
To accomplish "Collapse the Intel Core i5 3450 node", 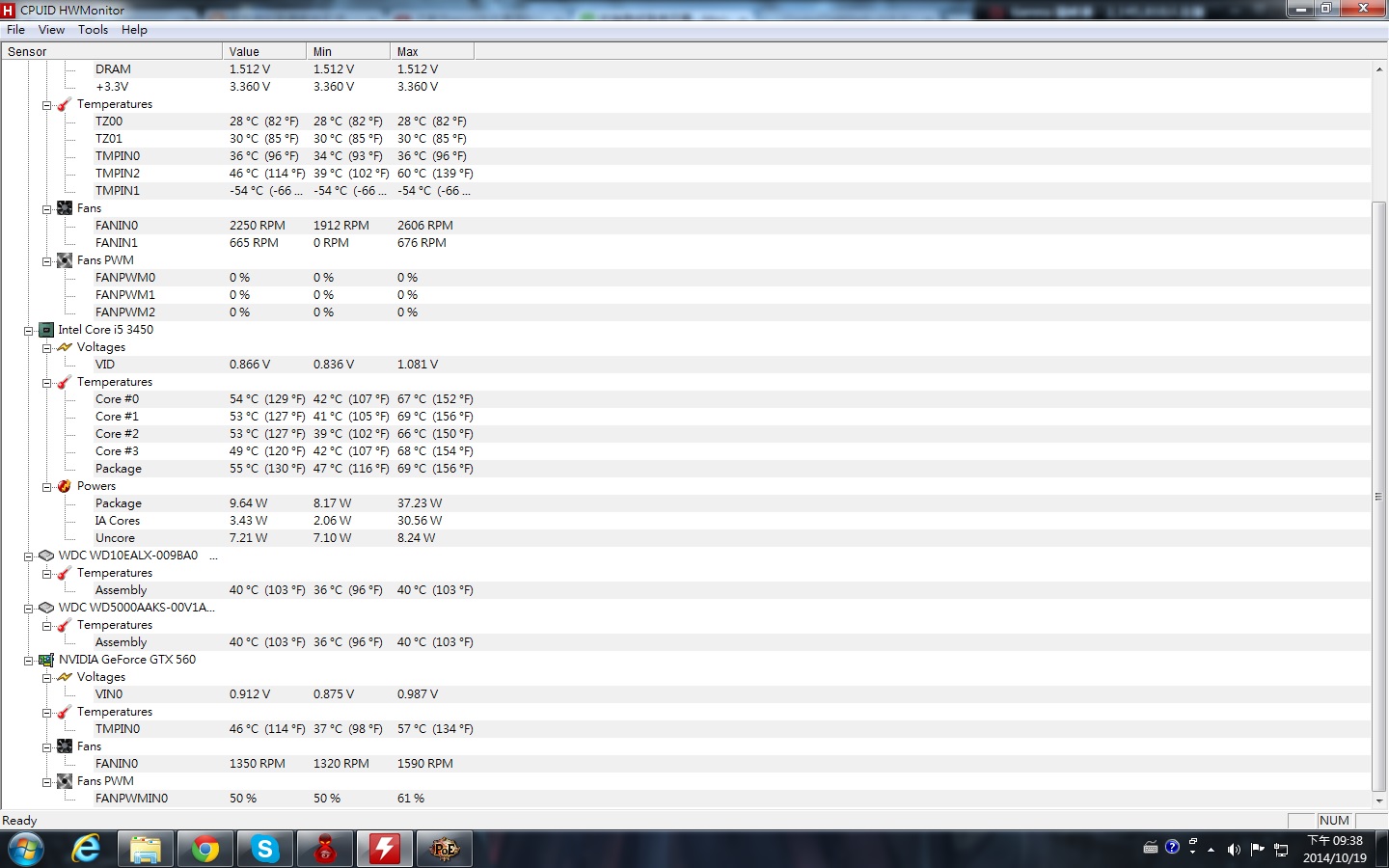I will [28, 331].
